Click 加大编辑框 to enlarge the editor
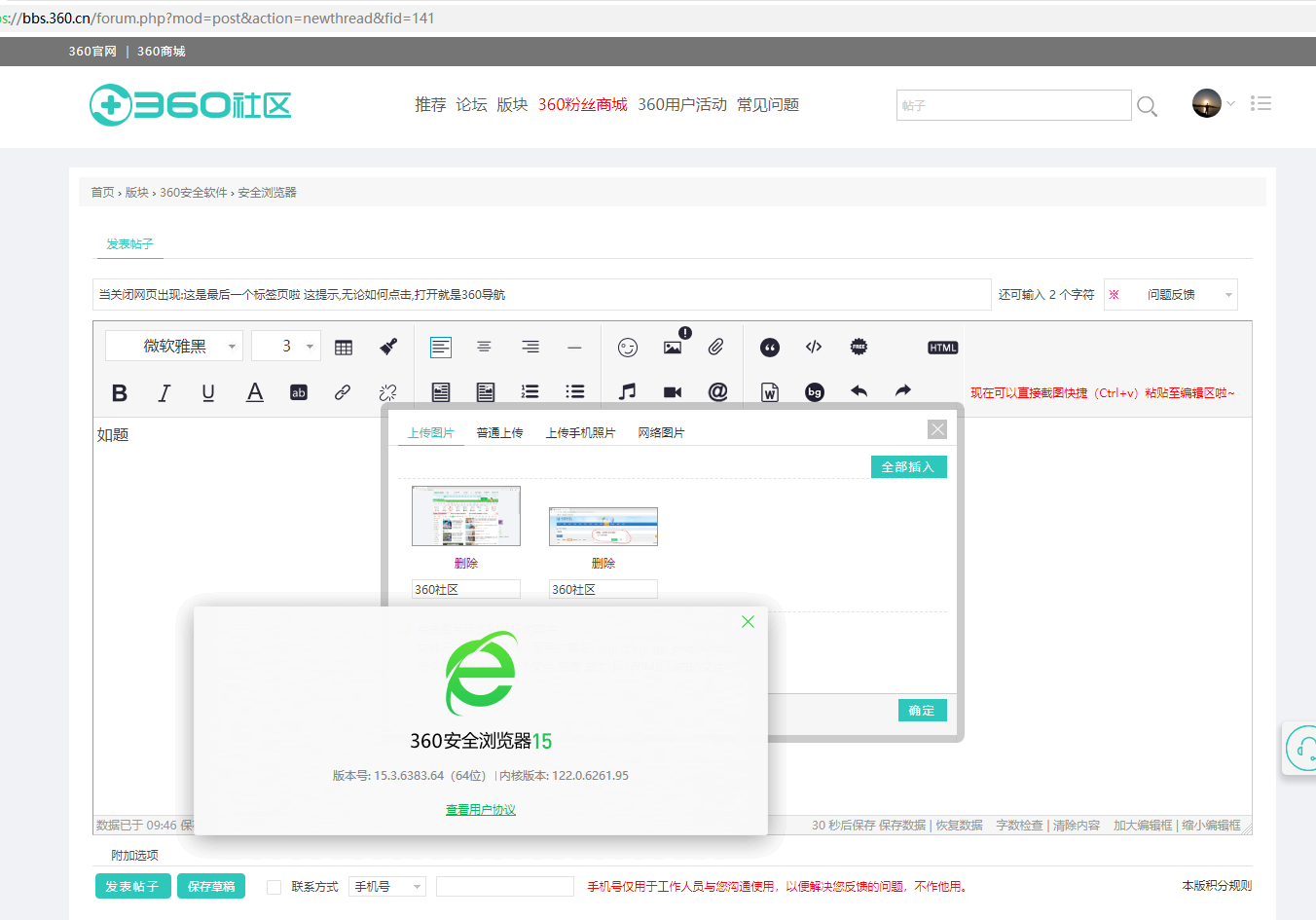Image resolution: width=1316 pixels, height=920 pixels. click(x=1143, y=826)
